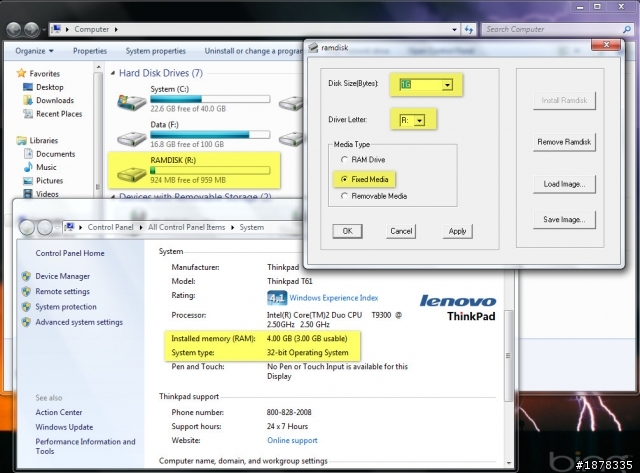640x473 pixels.
Task: Click the Back arrow in Computer window
Action: click(14, 29)
